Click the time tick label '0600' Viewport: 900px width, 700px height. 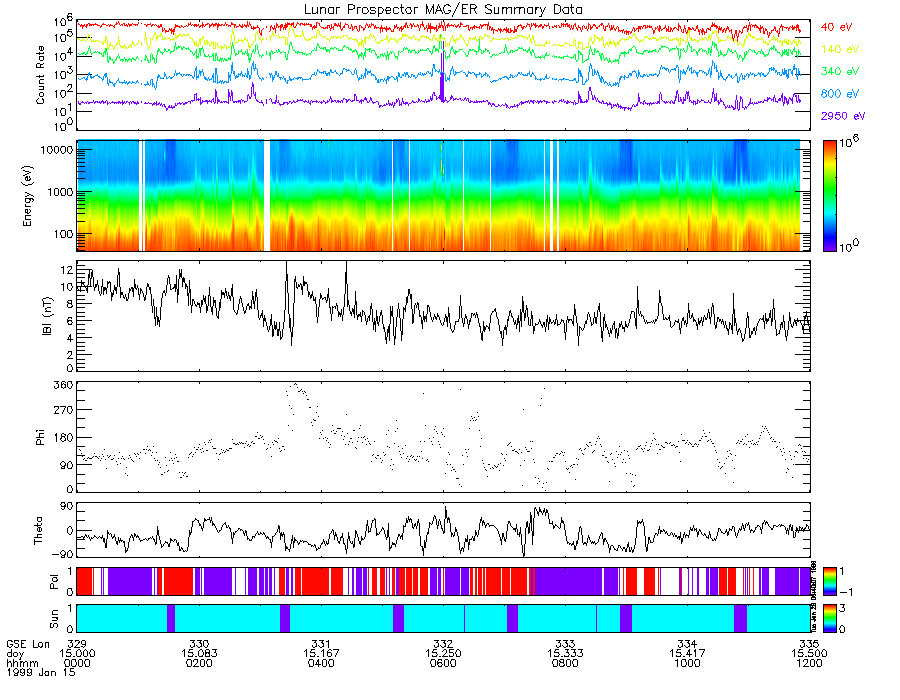(443, 663)
